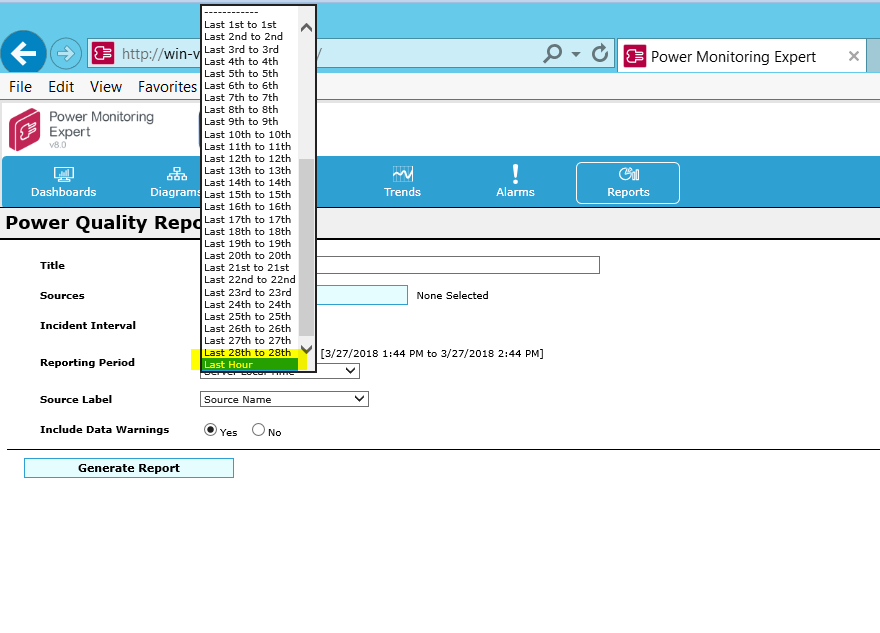Viewport: 880px width, 633px height.
Task: Select Yes for Include Data Warnings
Action: click(210, 430)
